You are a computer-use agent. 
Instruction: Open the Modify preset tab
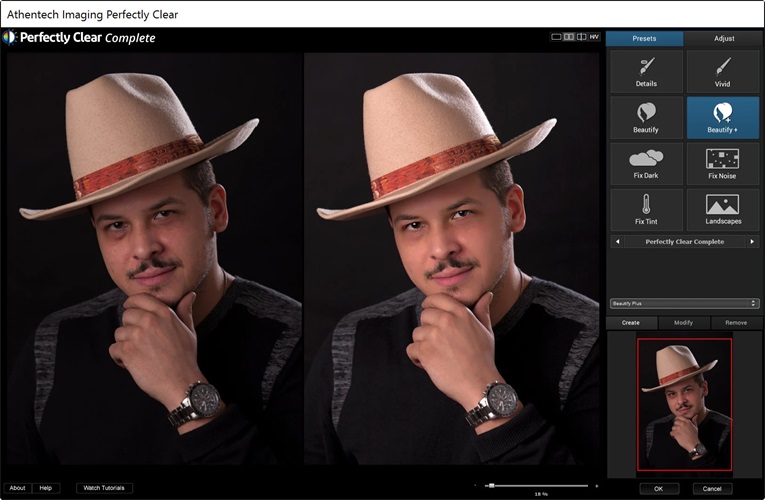pos(684,323)
